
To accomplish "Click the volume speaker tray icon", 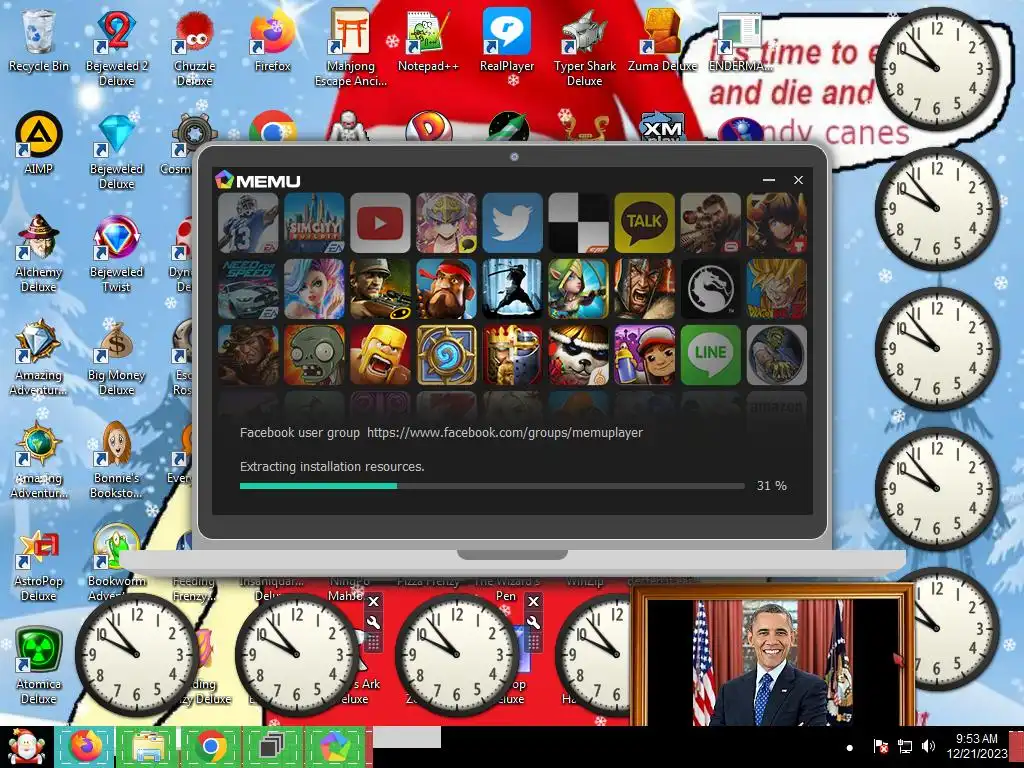I will click(927, 746).
